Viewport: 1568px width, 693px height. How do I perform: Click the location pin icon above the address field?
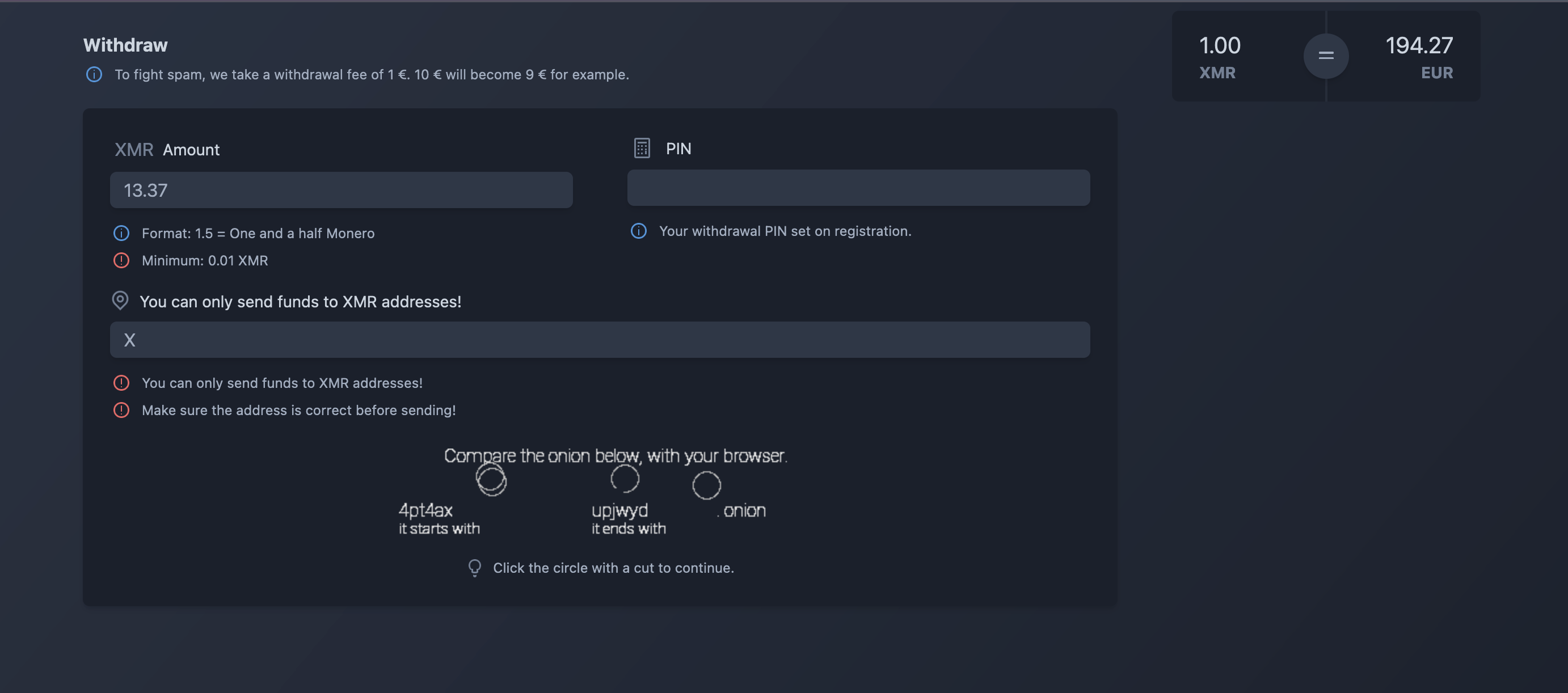click(x=120, y=301)
